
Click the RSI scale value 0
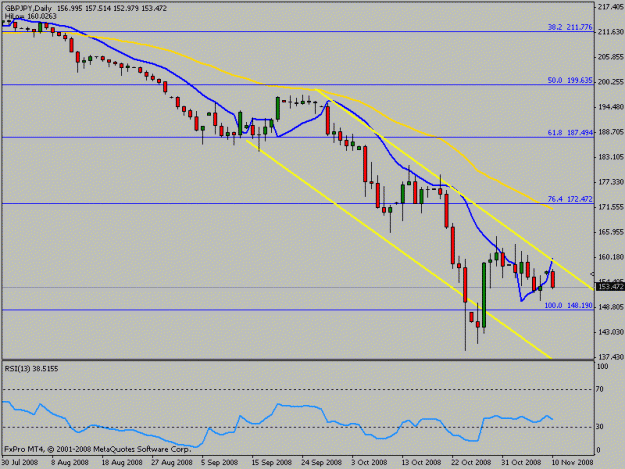598,450
